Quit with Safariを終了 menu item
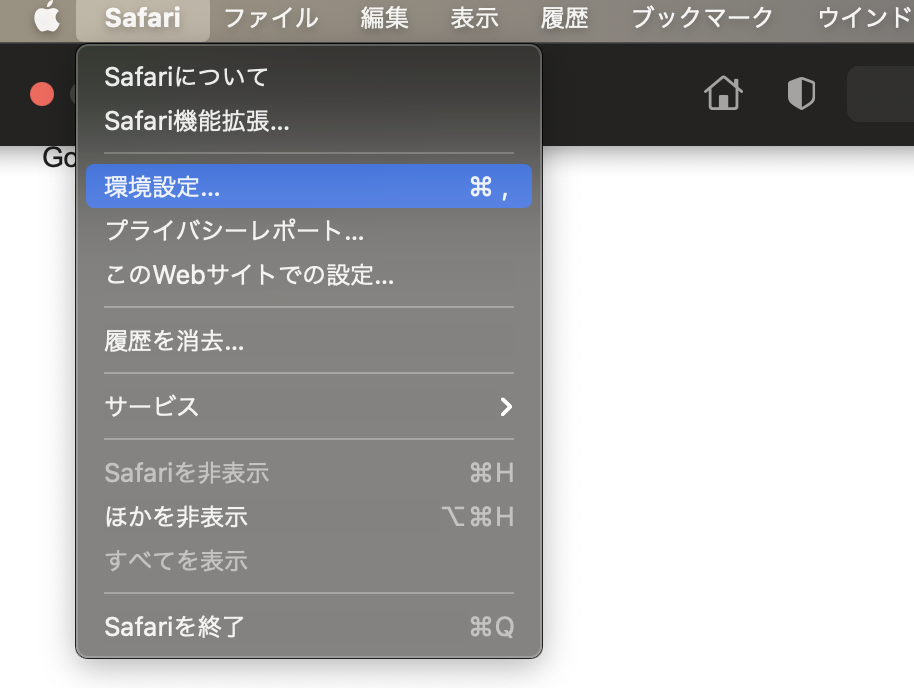The width and height of the screenshot is (914, 688). pyautogui.click(x=309, y=627)
